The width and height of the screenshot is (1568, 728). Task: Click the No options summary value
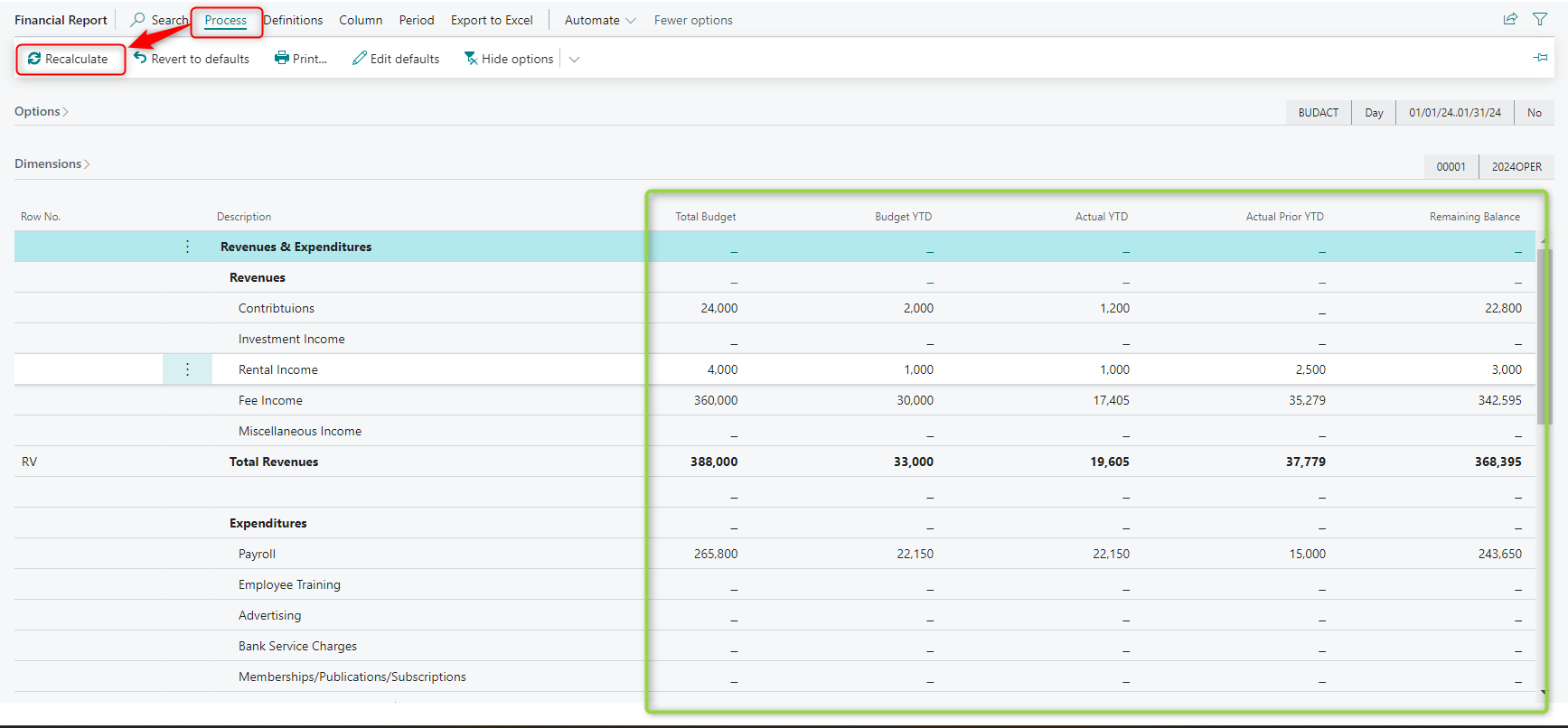pos(1535,113)
